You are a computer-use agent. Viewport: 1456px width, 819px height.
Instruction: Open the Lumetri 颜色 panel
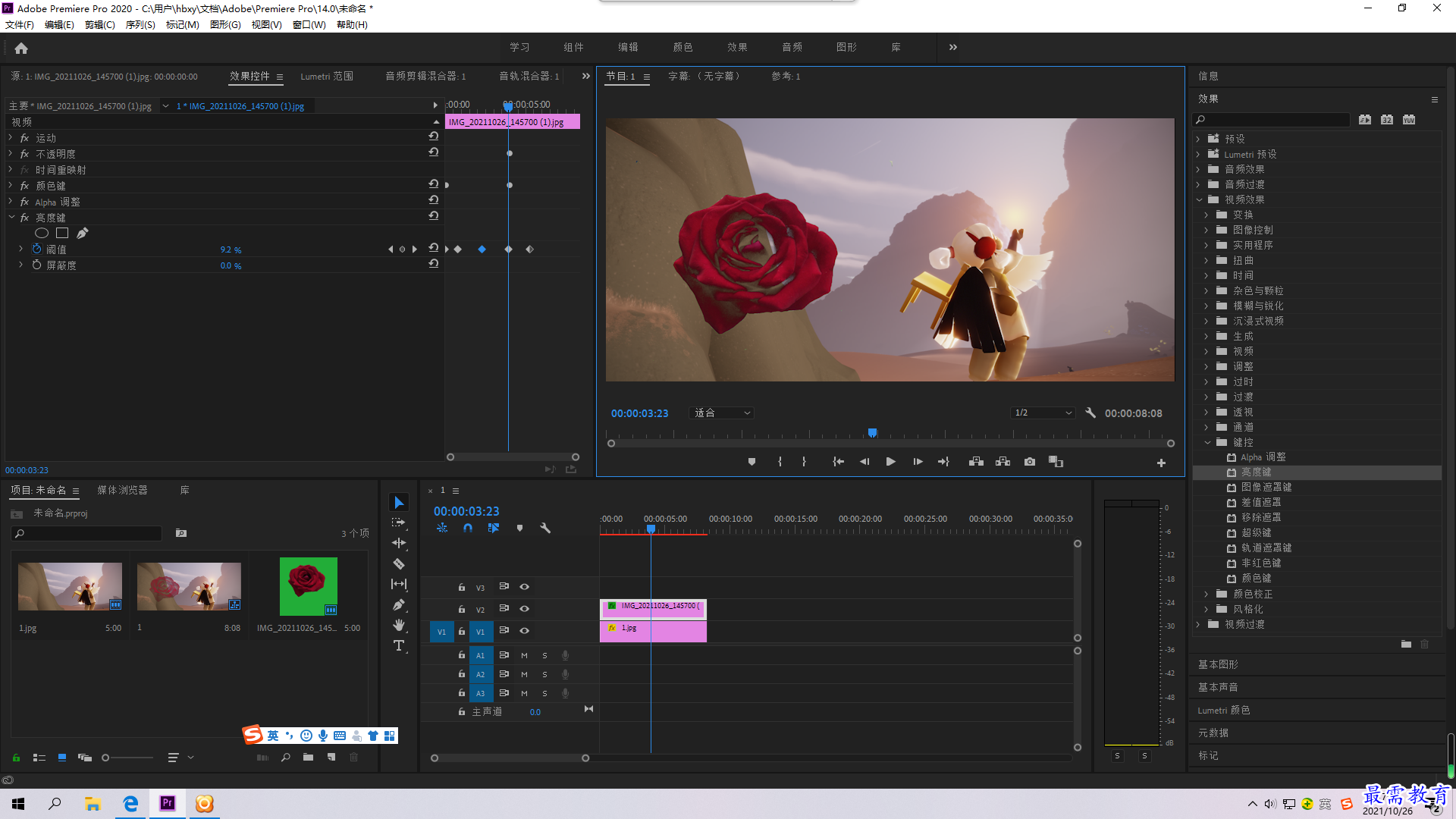coord(1224,710)
